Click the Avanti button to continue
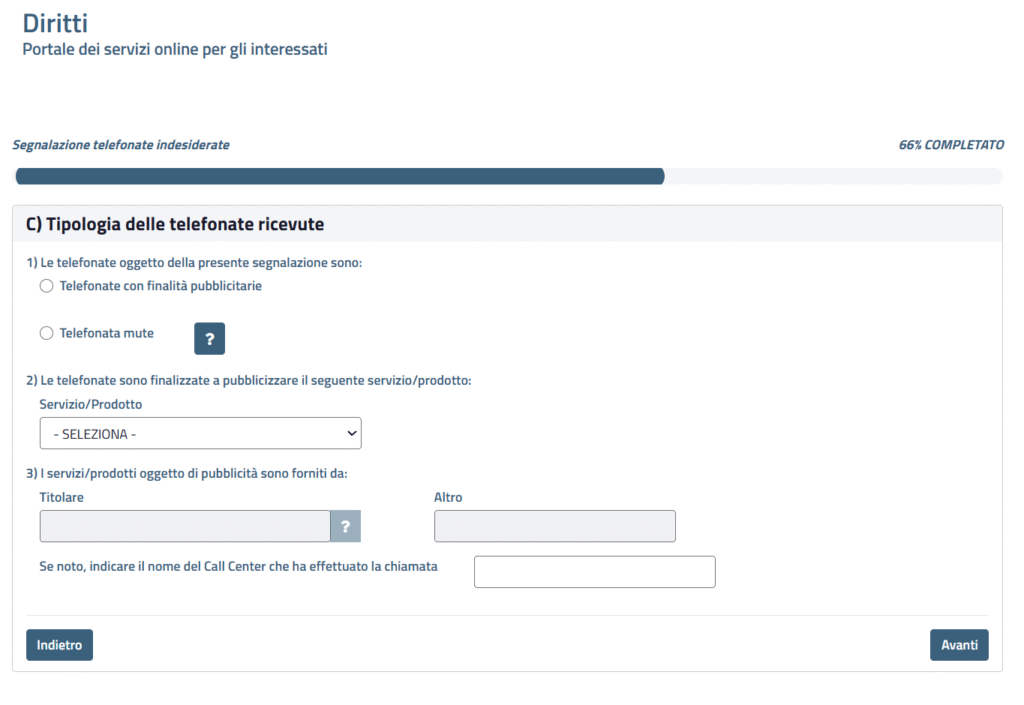Viewport: 1024px width, 705px height. point(959,644)
